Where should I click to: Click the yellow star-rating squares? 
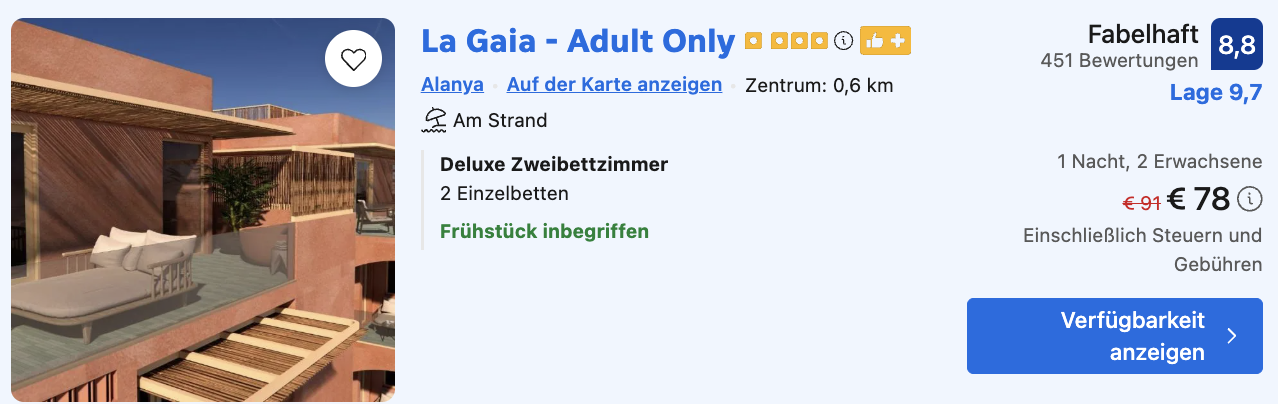pos(786,42)
